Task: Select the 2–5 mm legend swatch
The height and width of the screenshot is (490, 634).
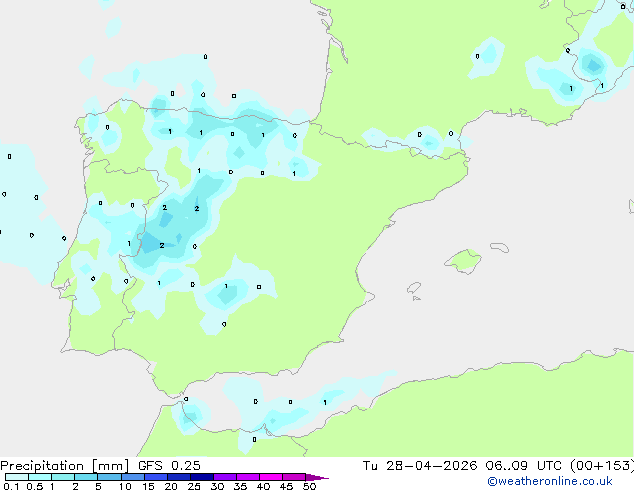Action: tap(86, 477)
